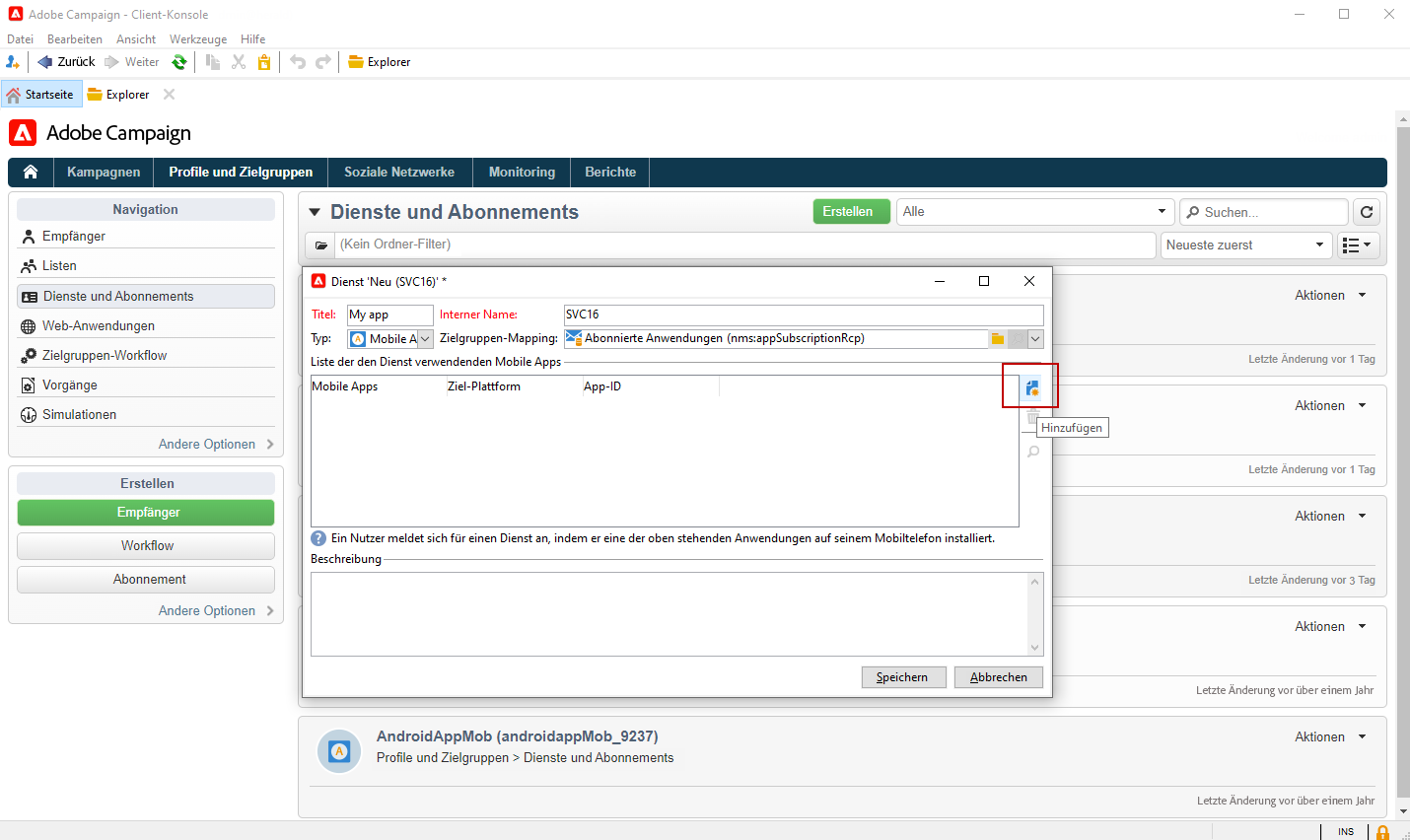Screen dimensions: 1410x840
Task: Go to the Kampagnen tab
Action: pyautogui.click(x=104, y=172)
